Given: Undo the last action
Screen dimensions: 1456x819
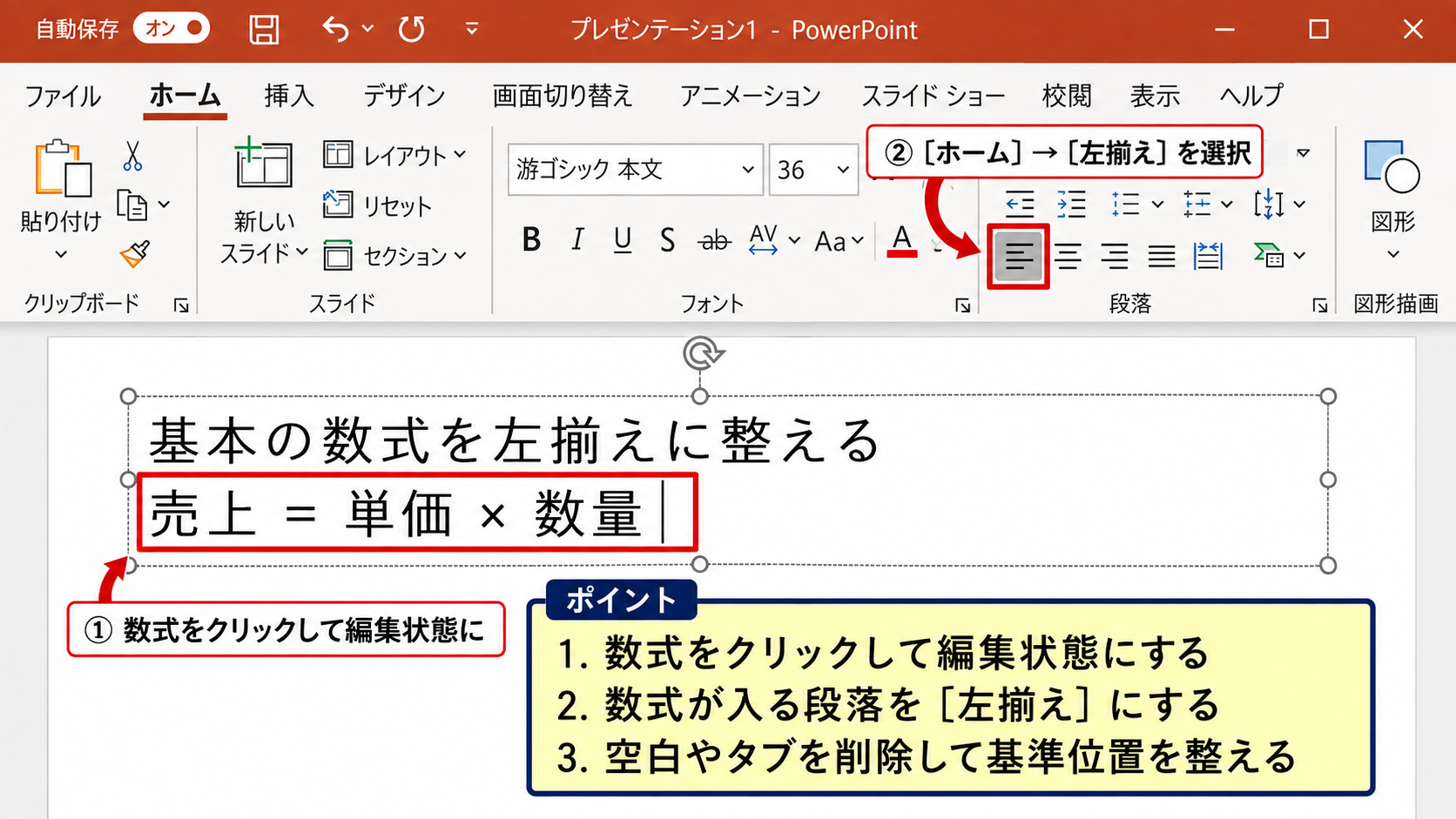Looking at the screenshot, I should 335,30.
